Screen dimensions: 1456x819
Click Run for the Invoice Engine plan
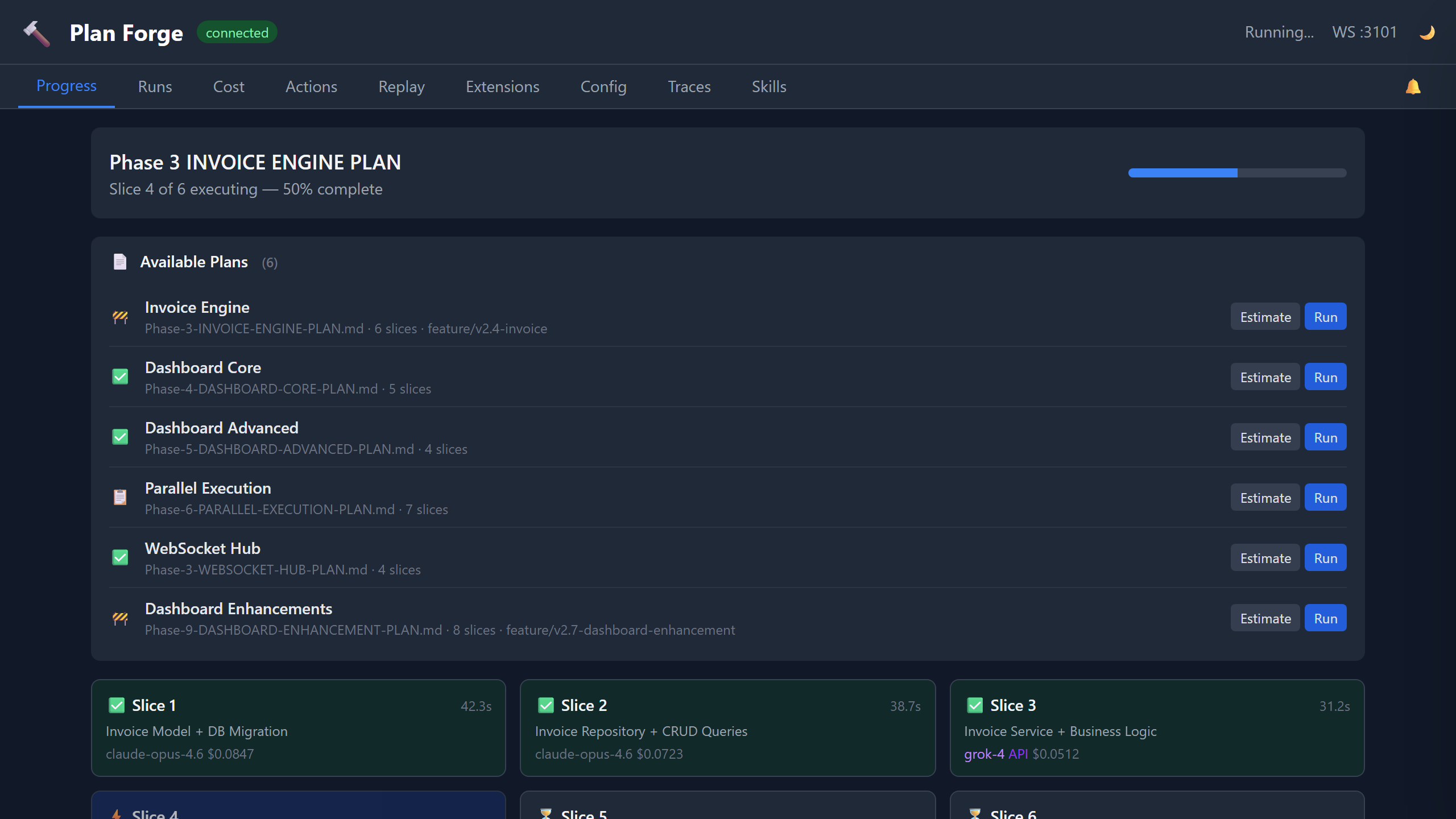pos(1325,316)
